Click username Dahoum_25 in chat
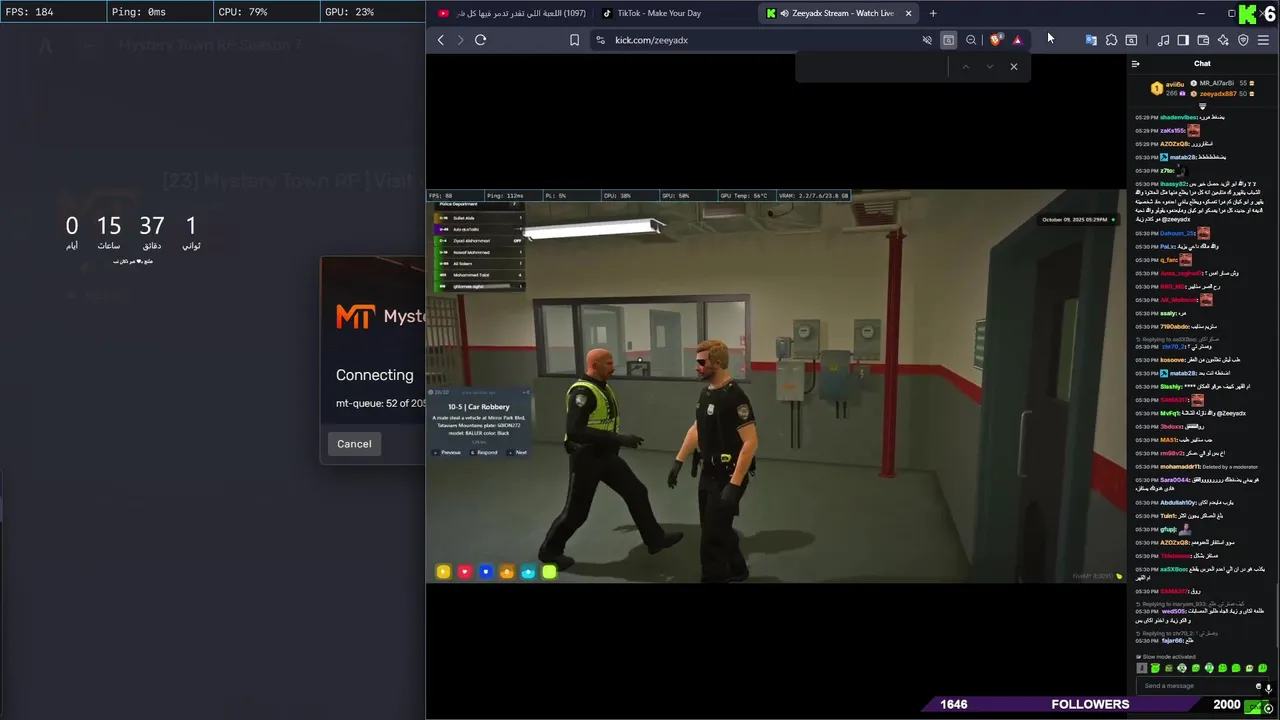The width and height of the screenshot is (1280, 720). click(1178, 233)
